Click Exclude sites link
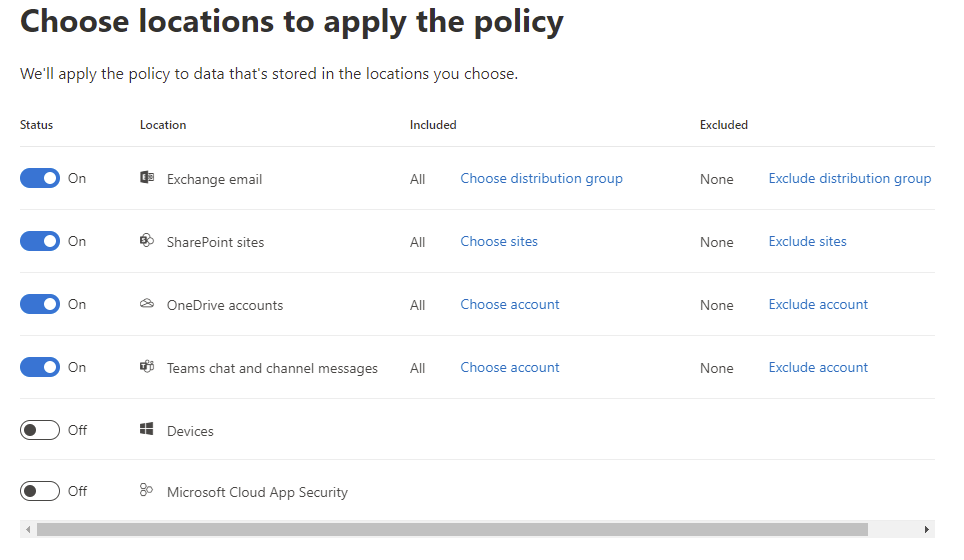This screenshot has height=560, width=964. point(807,241)
